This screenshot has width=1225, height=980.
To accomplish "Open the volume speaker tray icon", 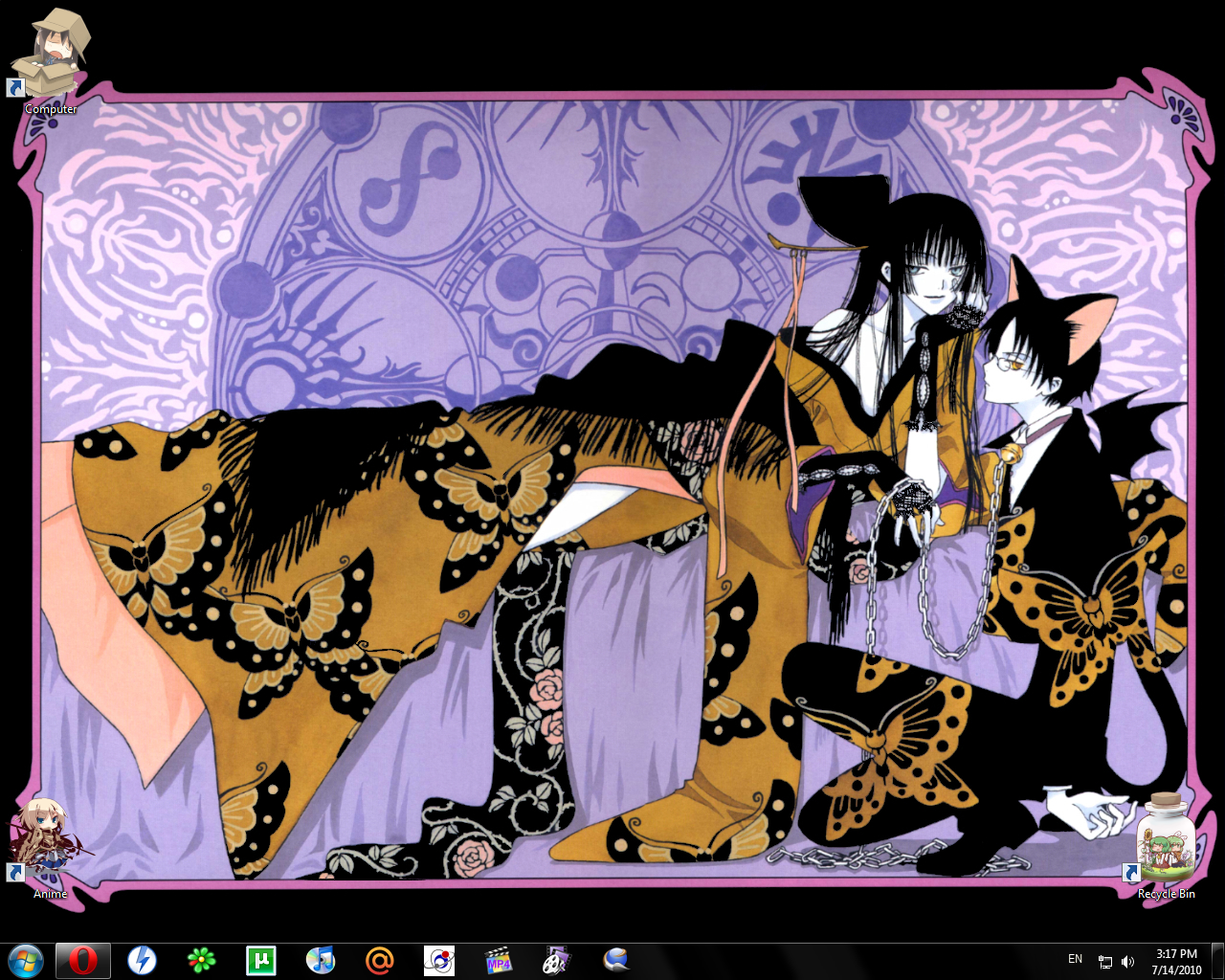I will tap(1127, 962).
